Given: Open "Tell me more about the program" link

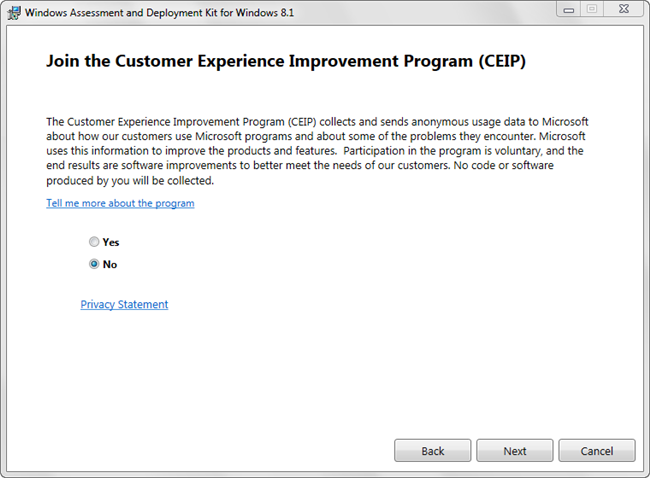Looking at the screenshot, I should (120, 203).
